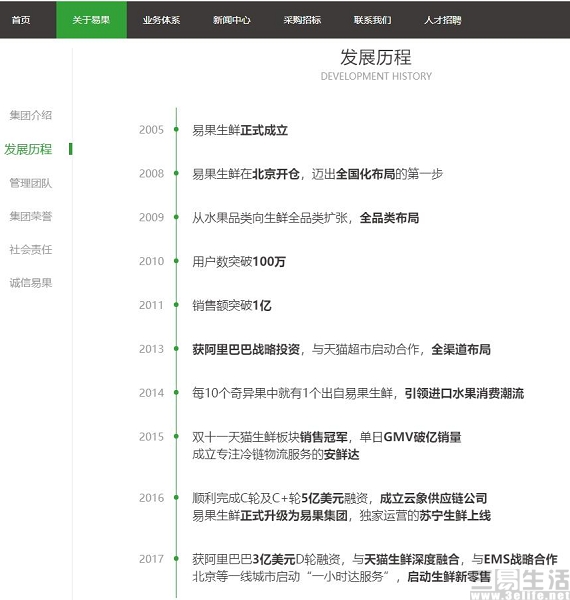Viewport: 570px width, 600px height.
Task: Click the 2005 timeline dot
Action: (176, 129)
